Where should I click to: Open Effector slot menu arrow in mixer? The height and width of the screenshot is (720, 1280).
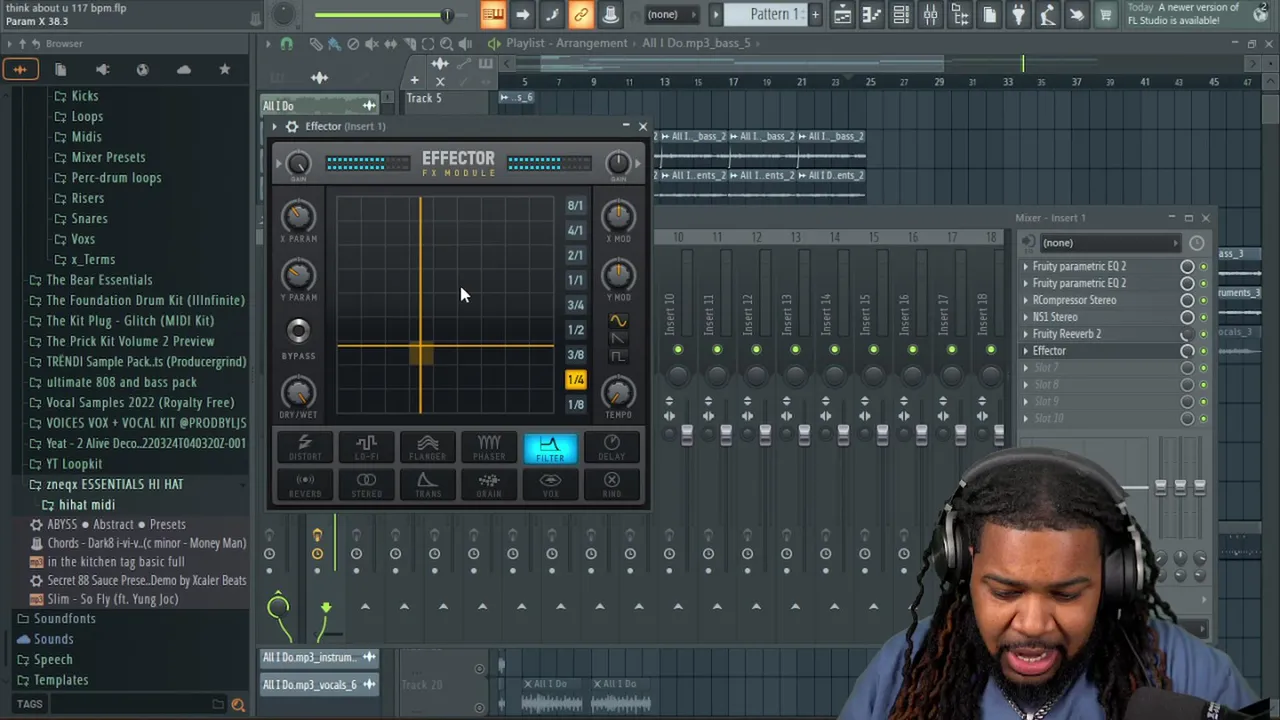(1025, 351)
